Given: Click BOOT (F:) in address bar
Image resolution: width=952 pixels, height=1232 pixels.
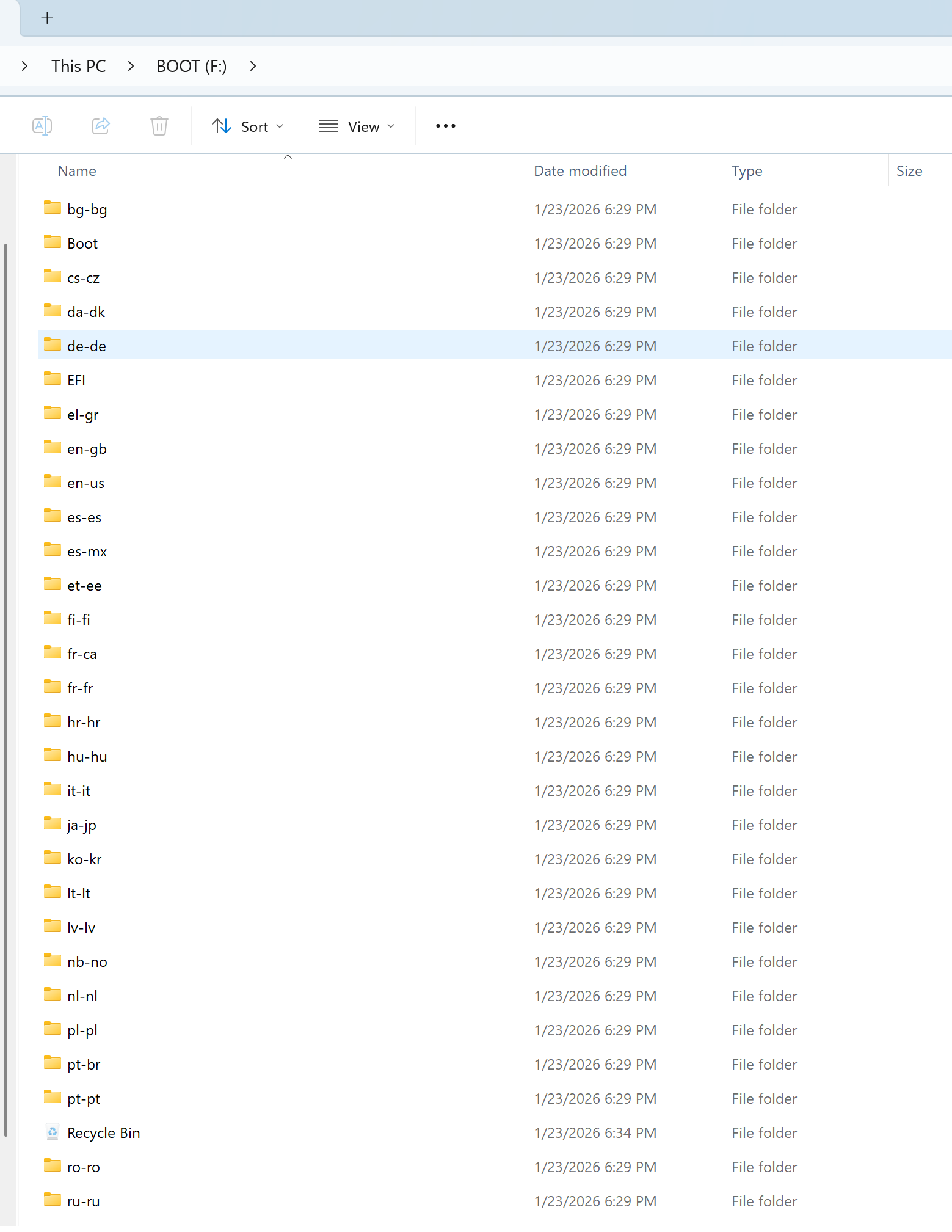Looking at the screenshot, I should click(191, 66).
